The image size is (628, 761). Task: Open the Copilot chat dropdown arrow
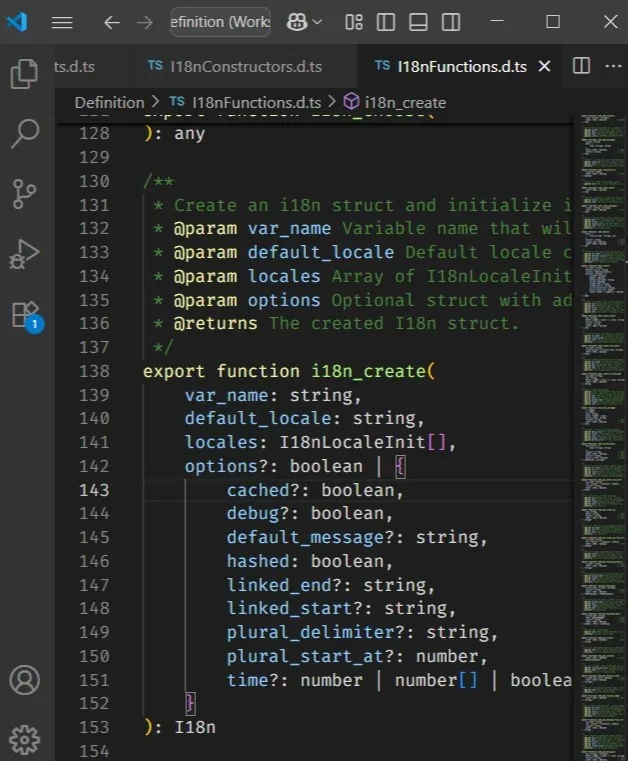coord(318,22)
